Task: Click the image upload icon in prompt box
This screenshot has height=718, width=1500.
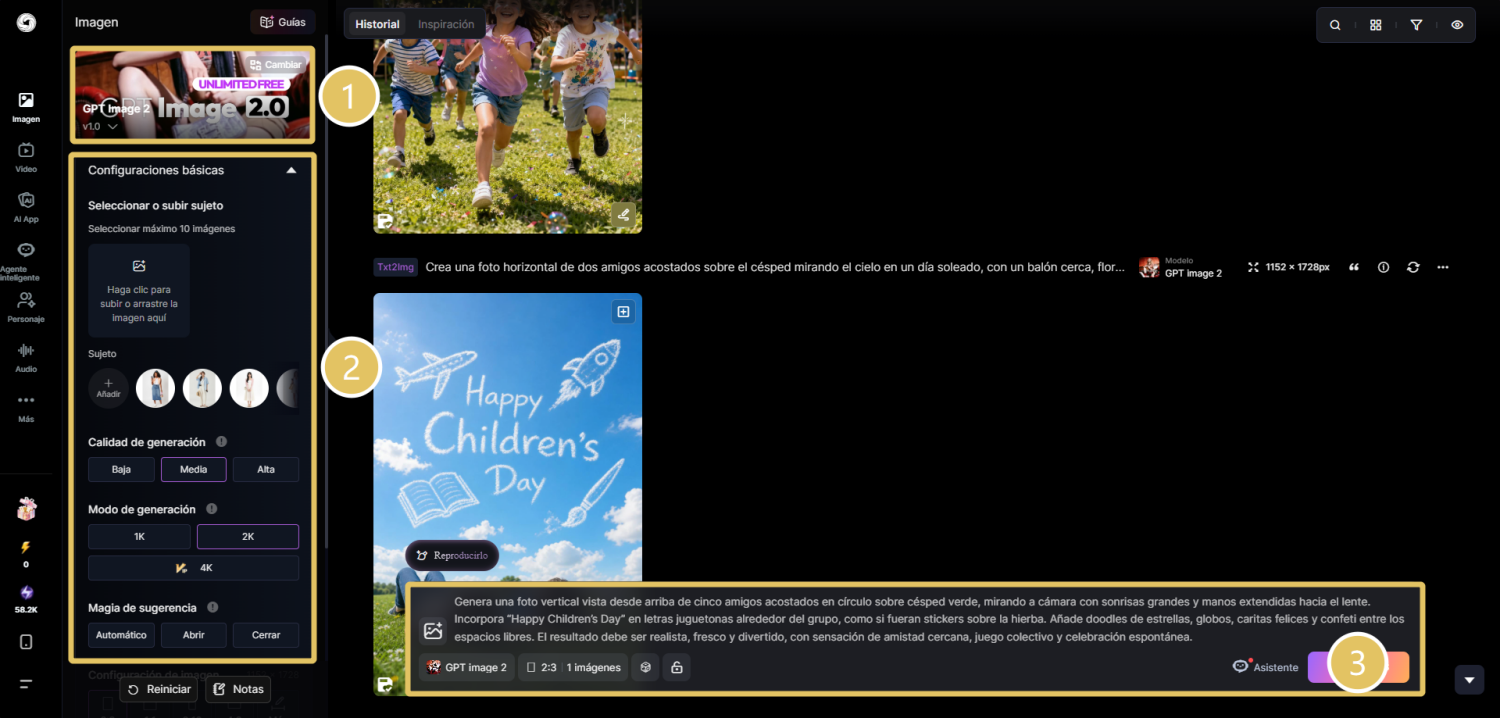Action: click(433, 631)
